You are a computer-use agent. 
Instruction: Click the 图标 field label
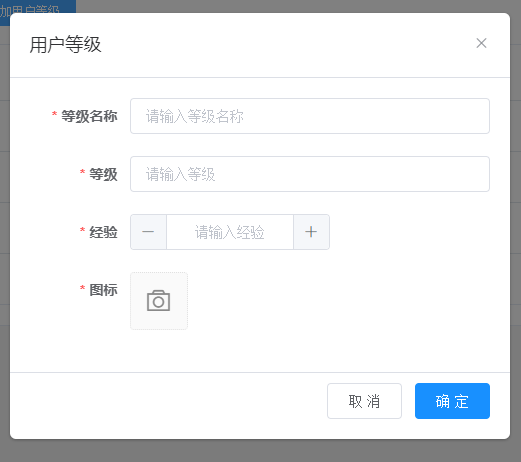(x=103, y=290)
